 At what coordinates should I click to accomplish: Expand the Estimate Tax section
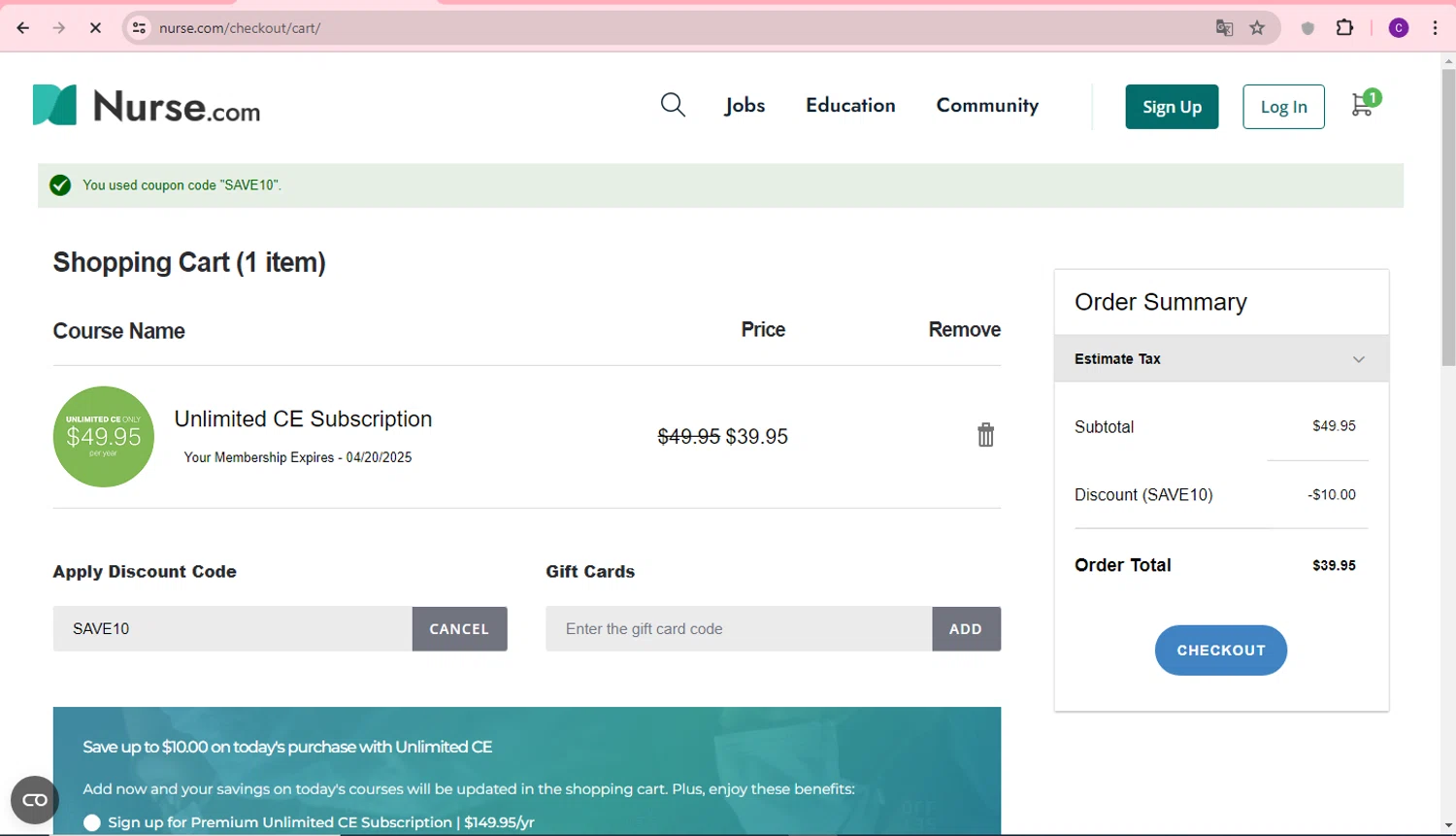[1221, 359]
